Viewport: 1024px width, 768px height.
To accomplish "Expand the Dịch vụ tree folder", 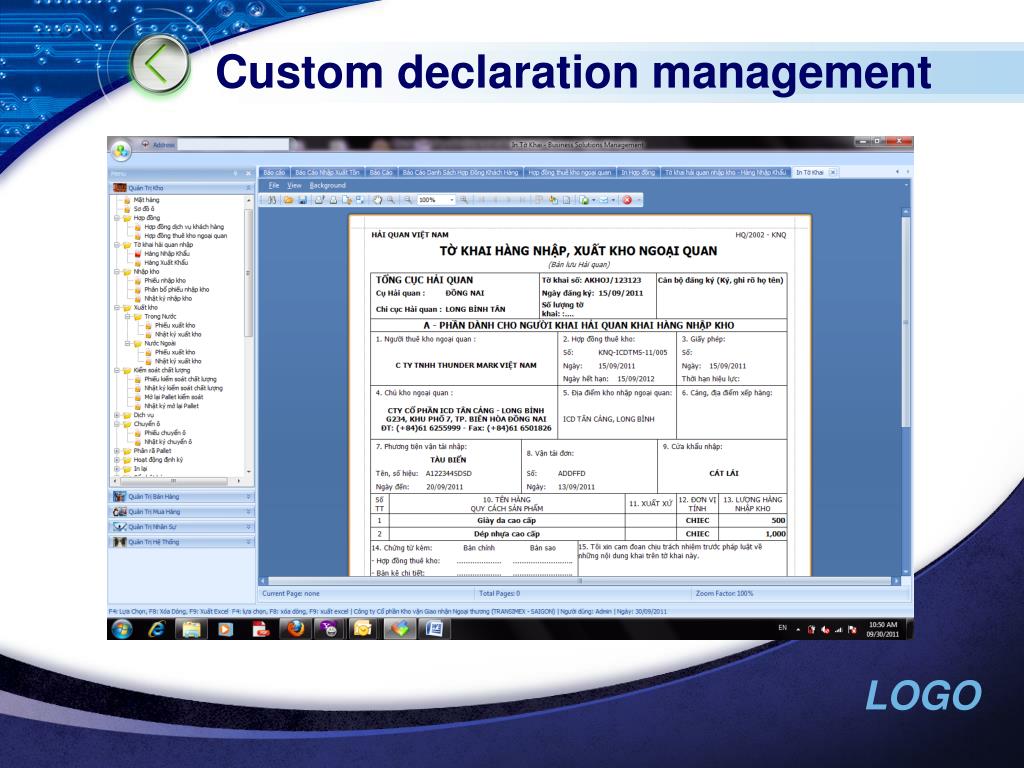I will pos(117,415).
